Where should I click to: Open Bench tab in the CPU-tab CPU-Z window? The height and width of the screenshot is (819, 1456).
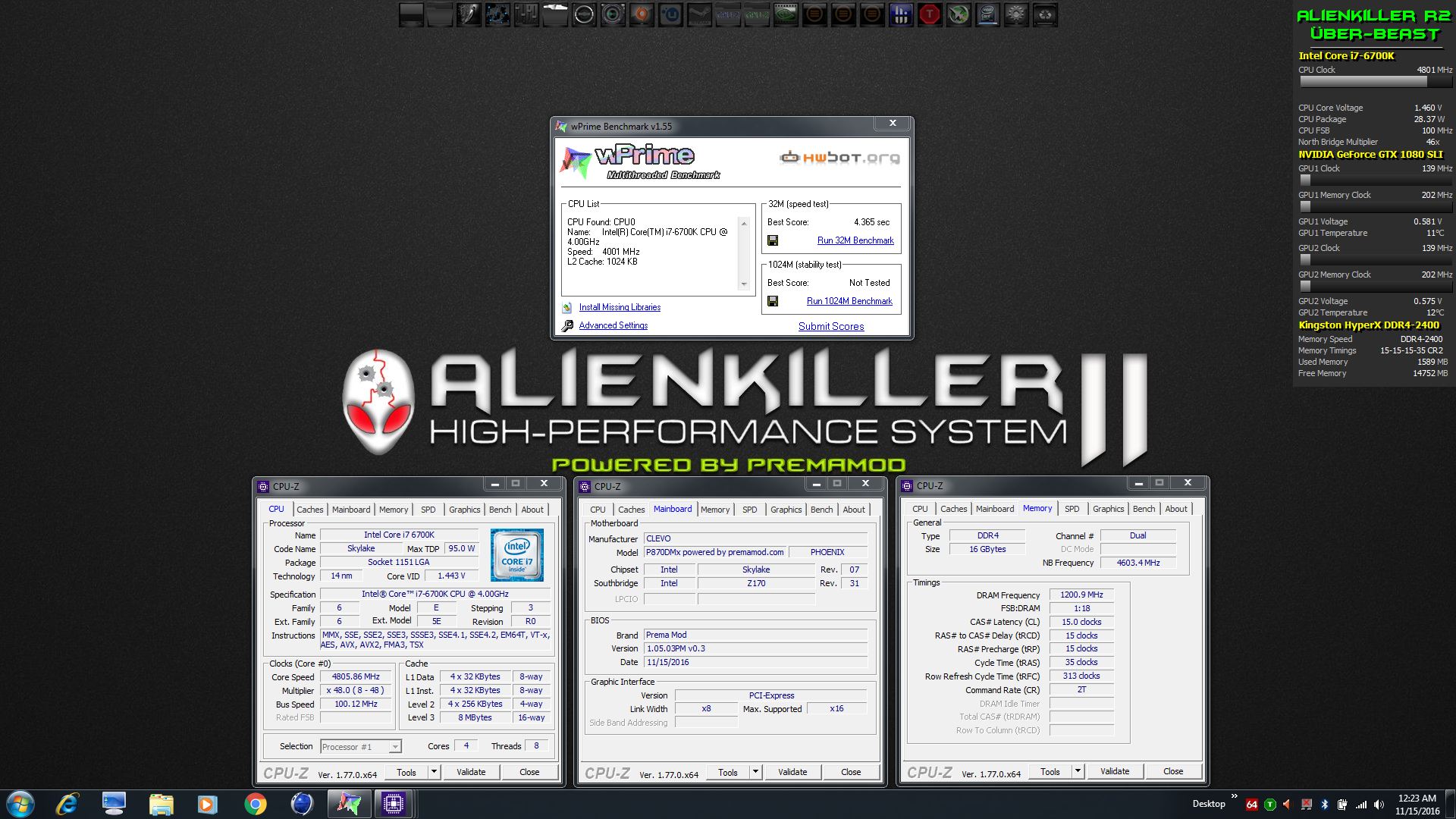[x=500, y=510]
